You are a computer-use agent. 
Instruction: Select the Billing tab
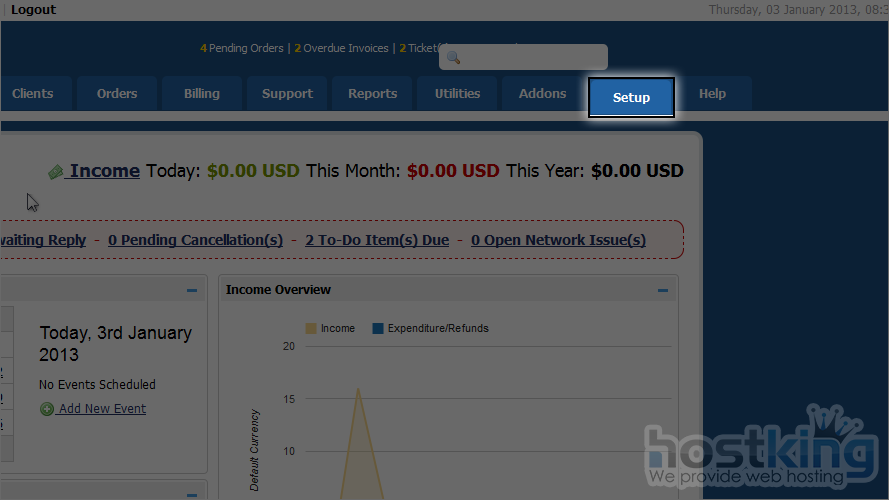pyautogui.click(x=202, y=94)
